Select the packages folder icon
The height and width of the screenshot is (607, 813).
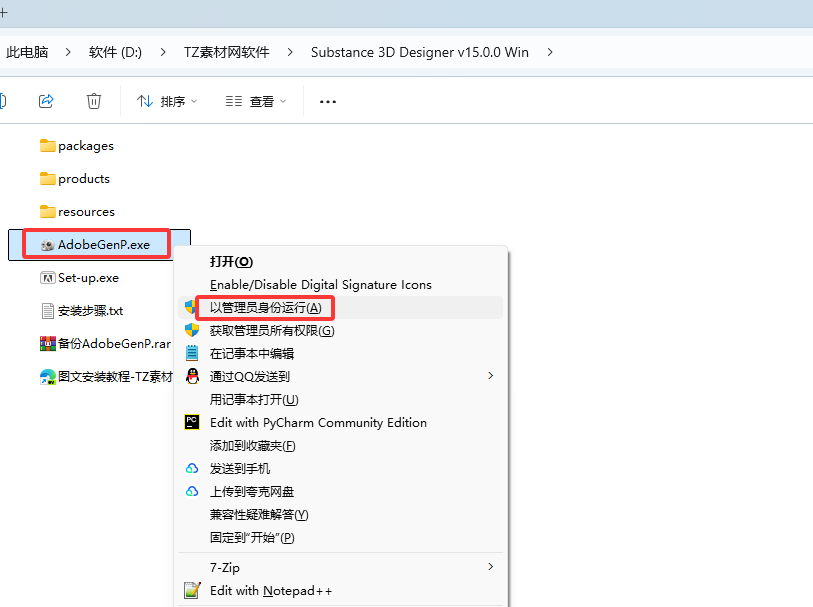pyautogui.click(x=48, y=146)
